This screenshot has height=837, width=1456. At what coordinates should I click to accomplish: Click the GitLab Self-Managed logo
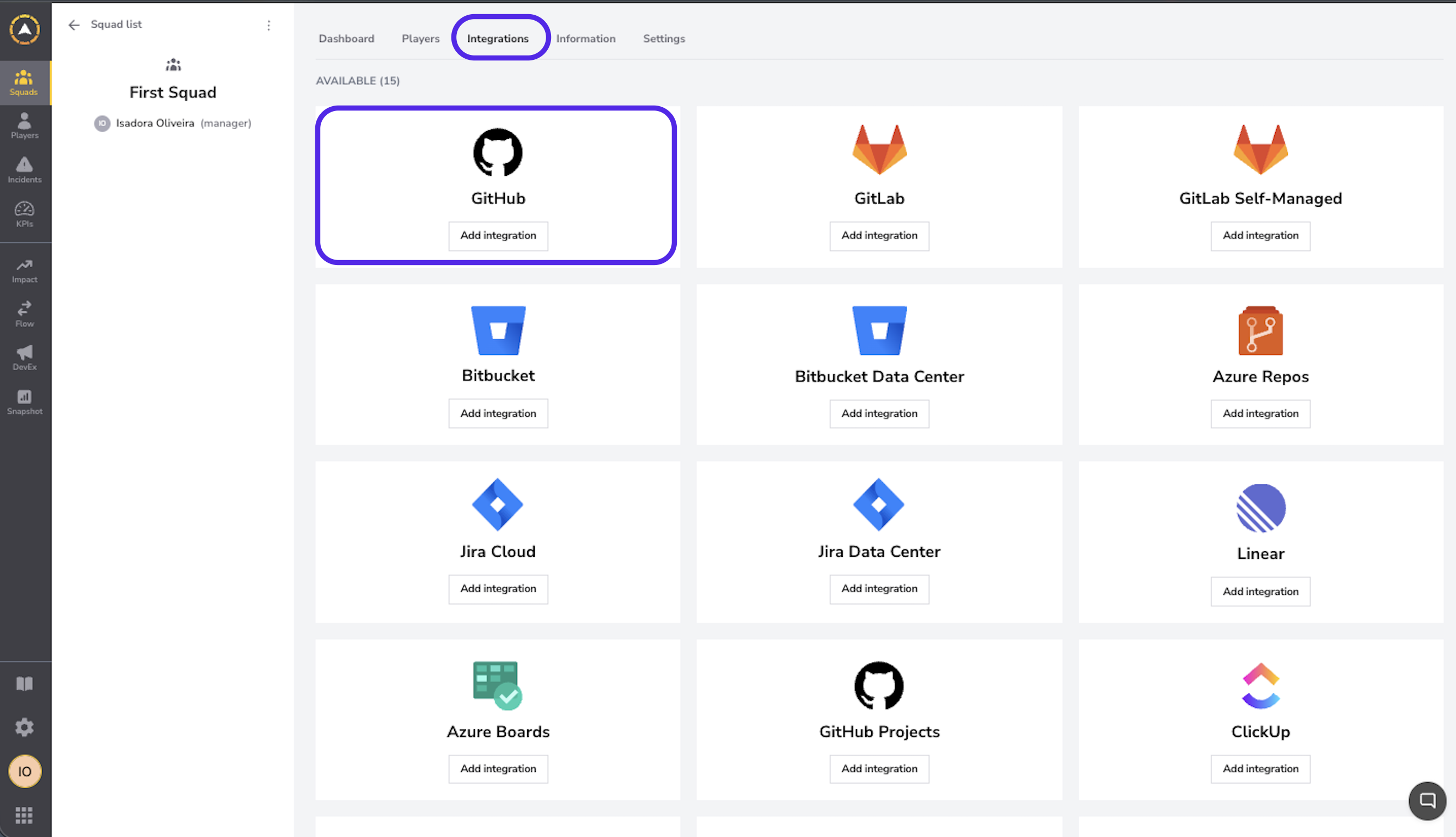(1261, 150)
